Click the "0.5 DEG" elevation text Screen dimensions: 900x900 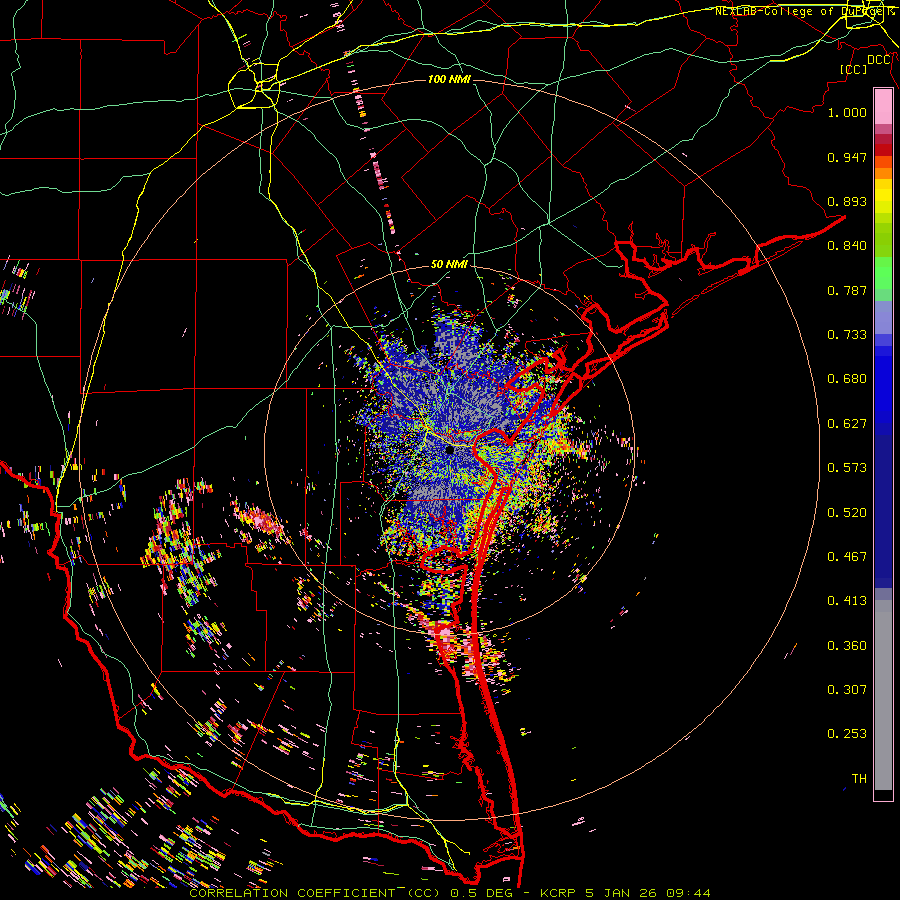click(483, 893)
